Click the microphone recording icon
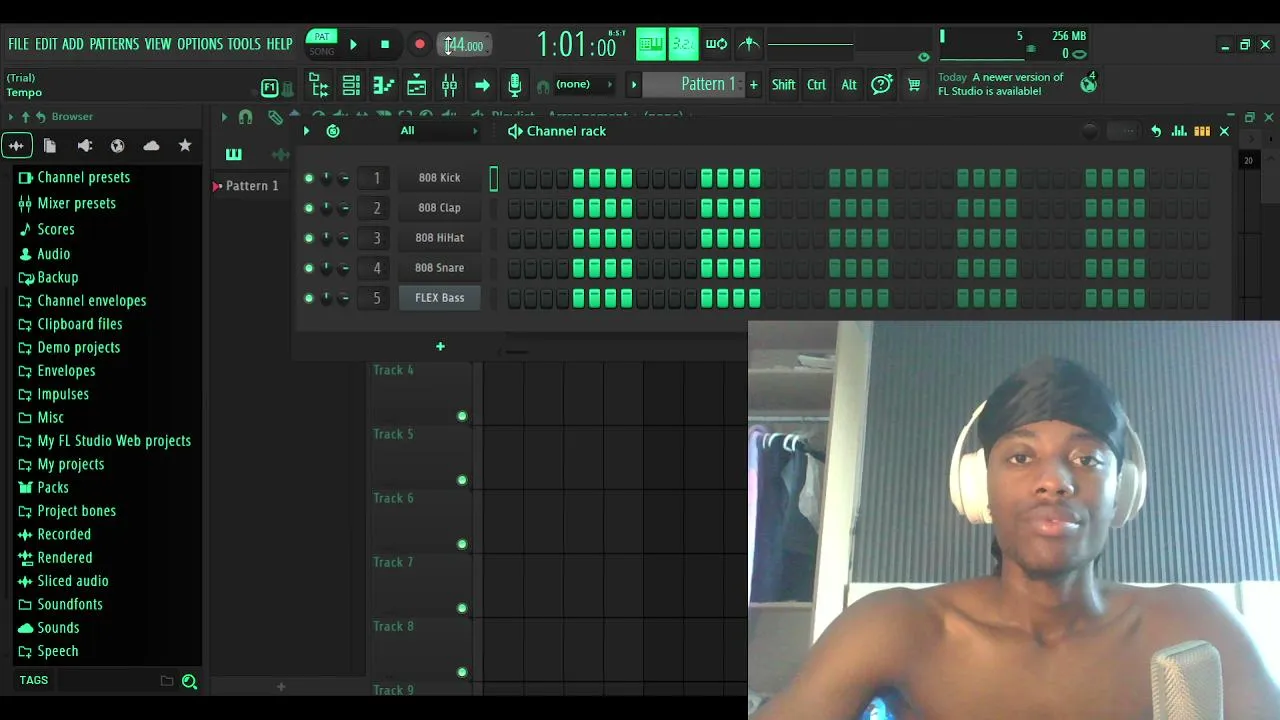Screen dimensions: 1280x720 [x=514, y=85]
